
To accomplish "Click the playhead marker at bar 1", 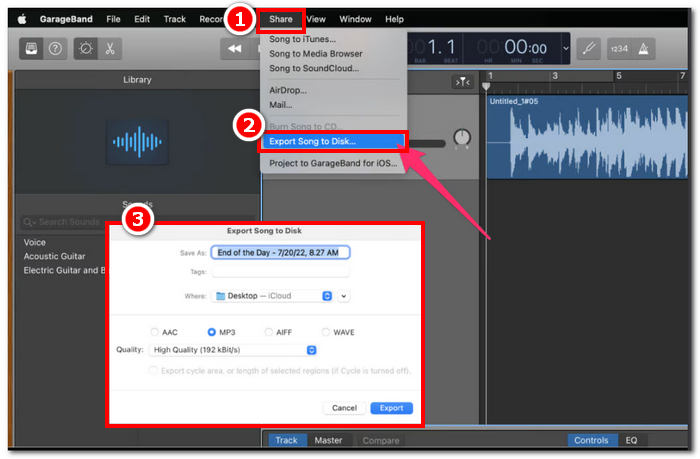I will click(486, 87).
